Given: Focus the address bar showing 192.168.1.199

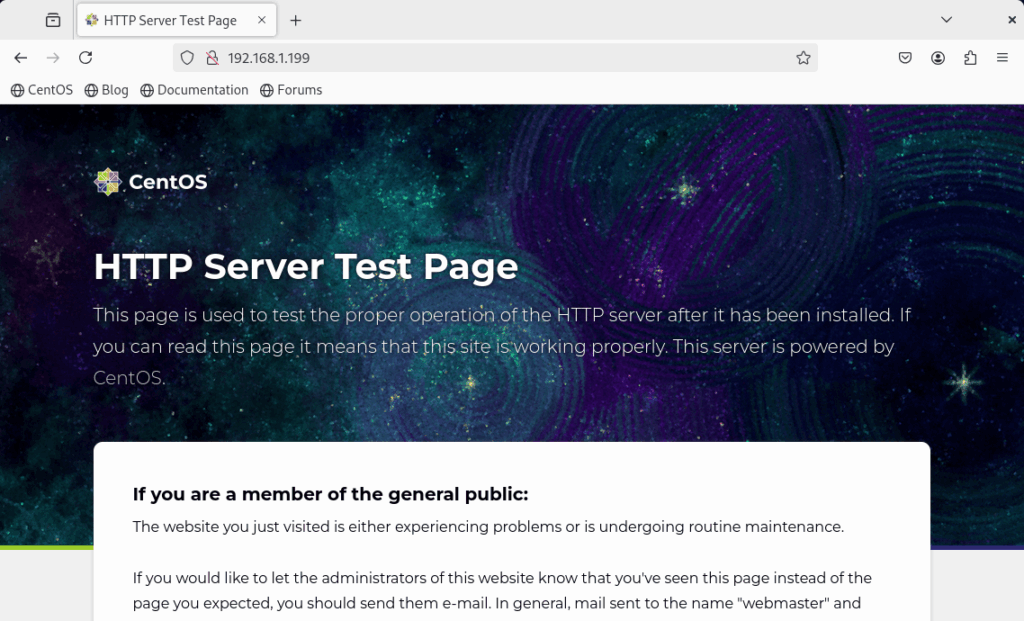Looking at the screenshot, I should point(495,58).
